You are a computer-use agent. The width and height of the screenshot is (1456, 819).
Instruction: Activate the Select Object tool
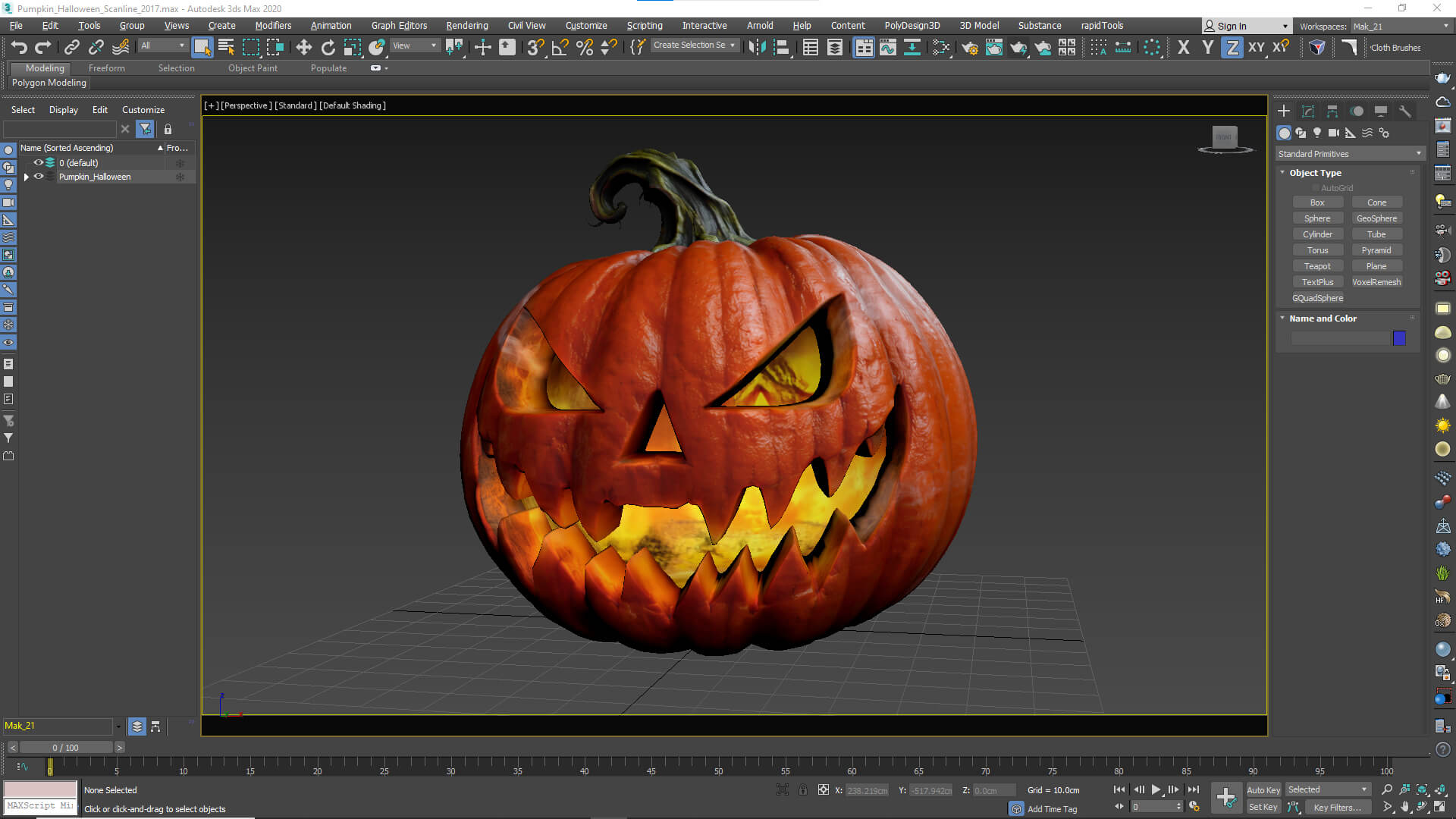202,47
